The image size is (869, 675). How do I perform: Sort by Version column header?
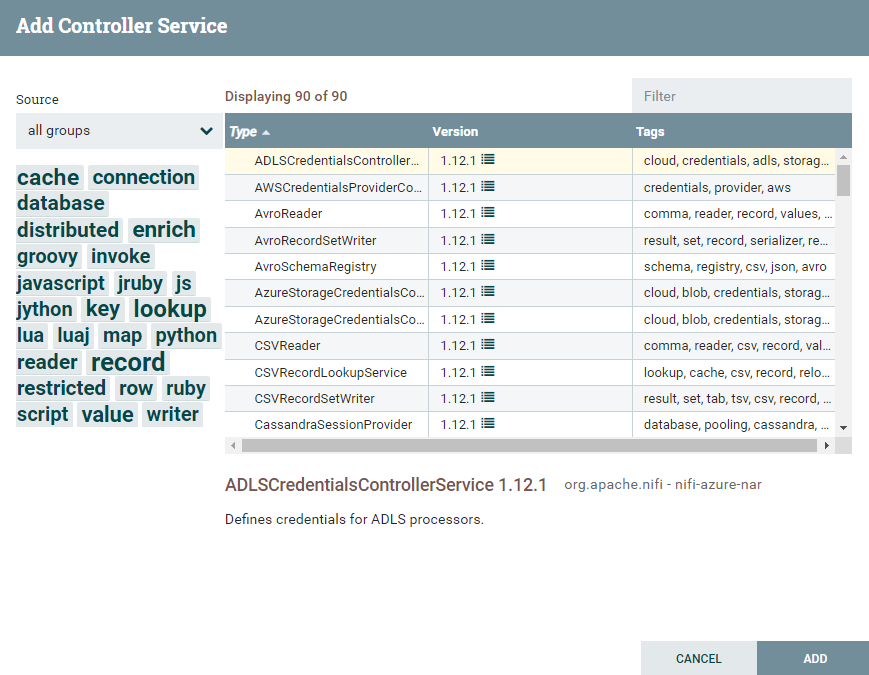click(x=455, y=131)
